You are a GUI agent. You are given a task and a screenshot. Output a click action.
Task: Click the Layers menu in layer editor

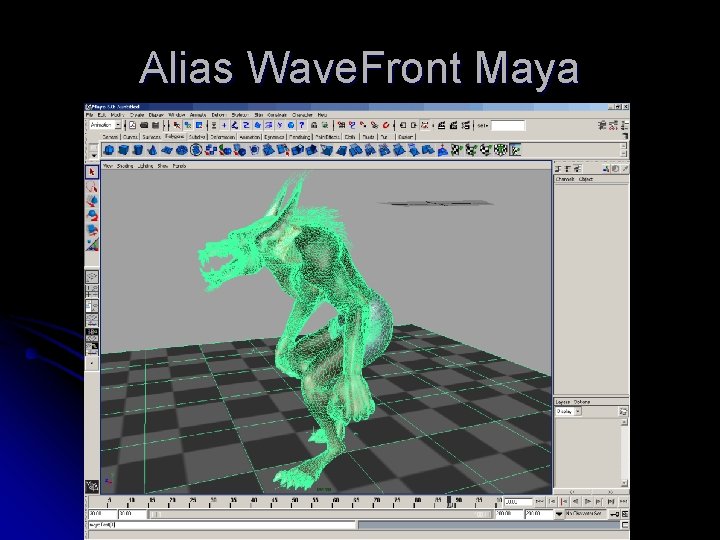(562, 402)
